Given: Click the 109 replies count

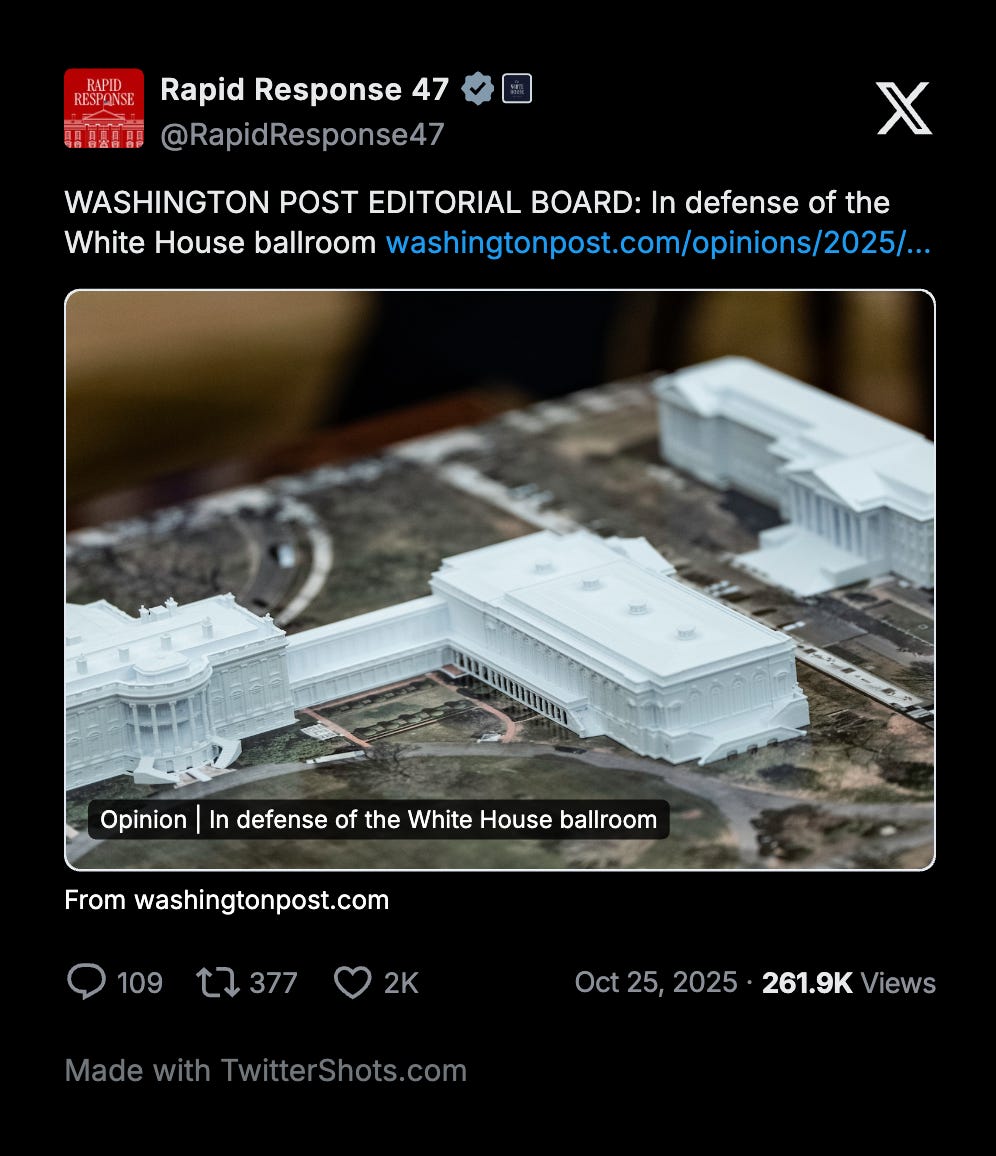Looking at the screenshot, I should point(139,983).
